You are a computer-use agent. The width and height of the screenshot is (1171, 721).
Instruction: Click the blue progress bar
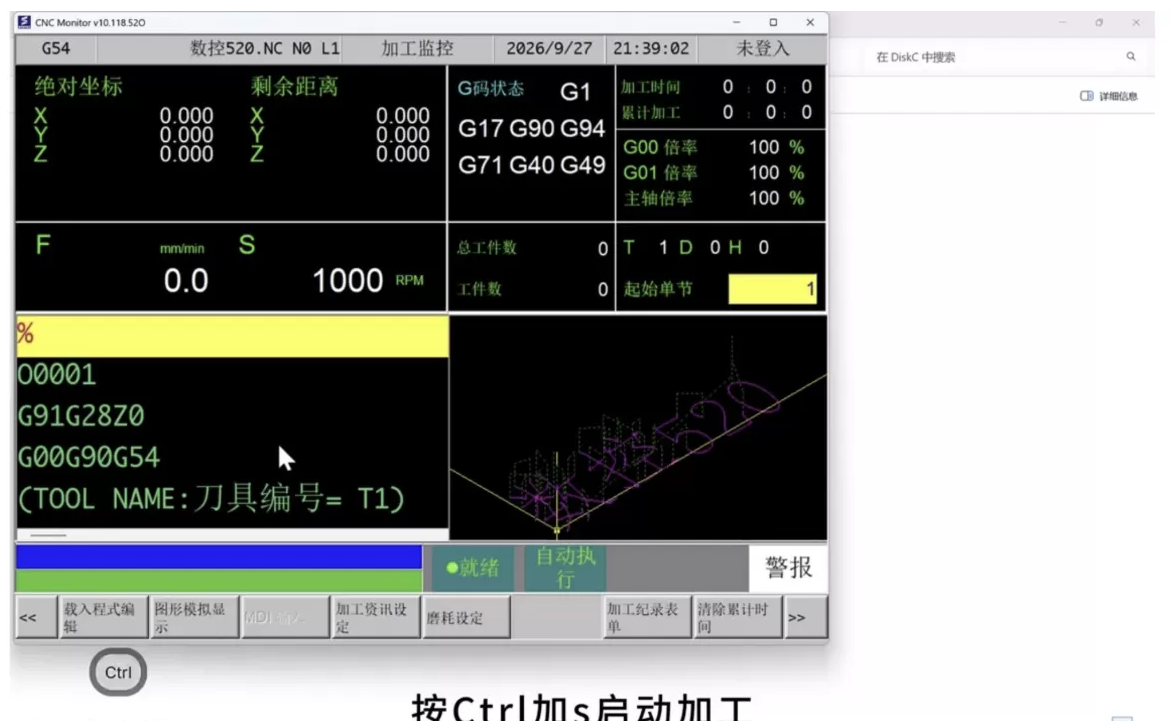coord(219,557)
